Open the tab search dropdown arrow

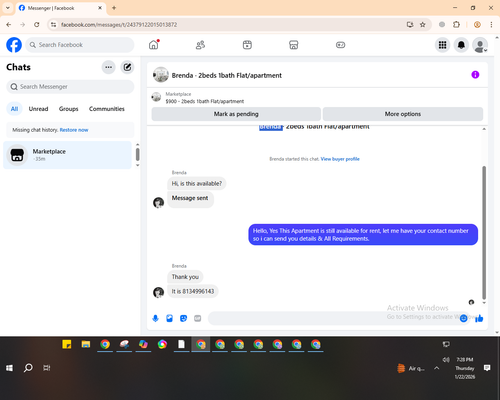click(x=8, y=8)
